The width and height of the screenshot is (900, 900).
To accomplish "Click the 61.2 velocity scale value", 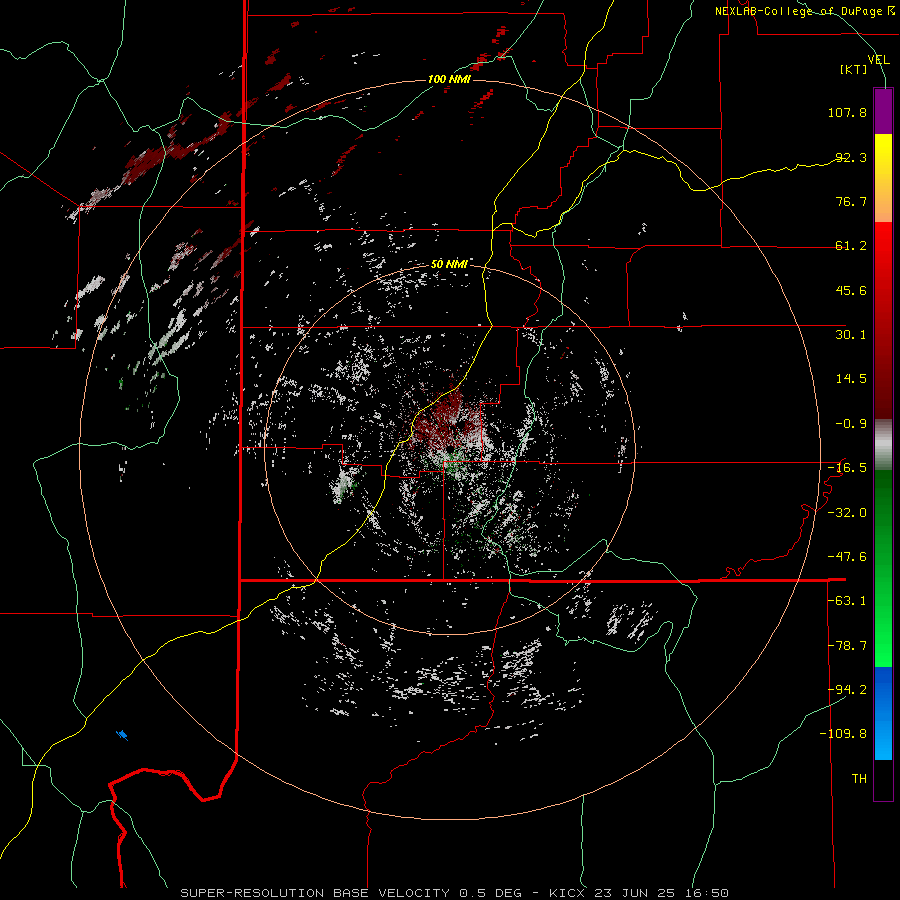I will pyautogui.click(x=851, y=246).
